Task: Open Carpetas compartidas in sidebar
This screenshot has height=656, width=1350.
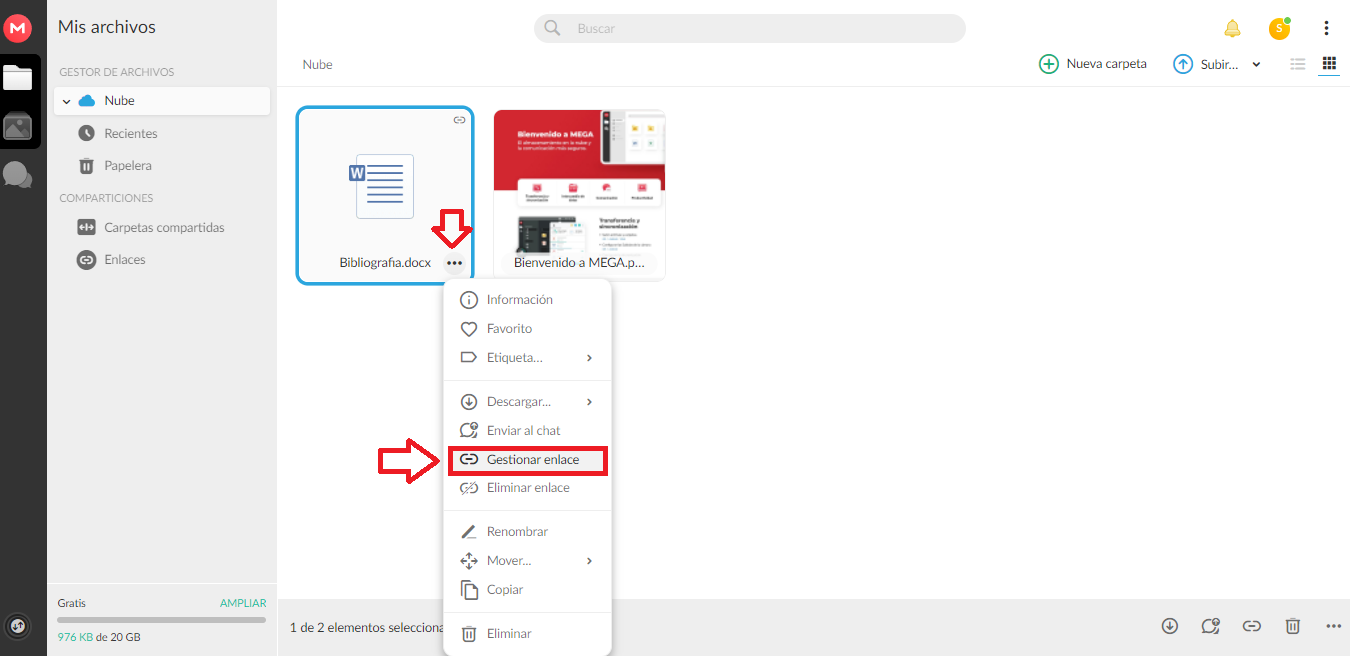Action: click(162, 228)
